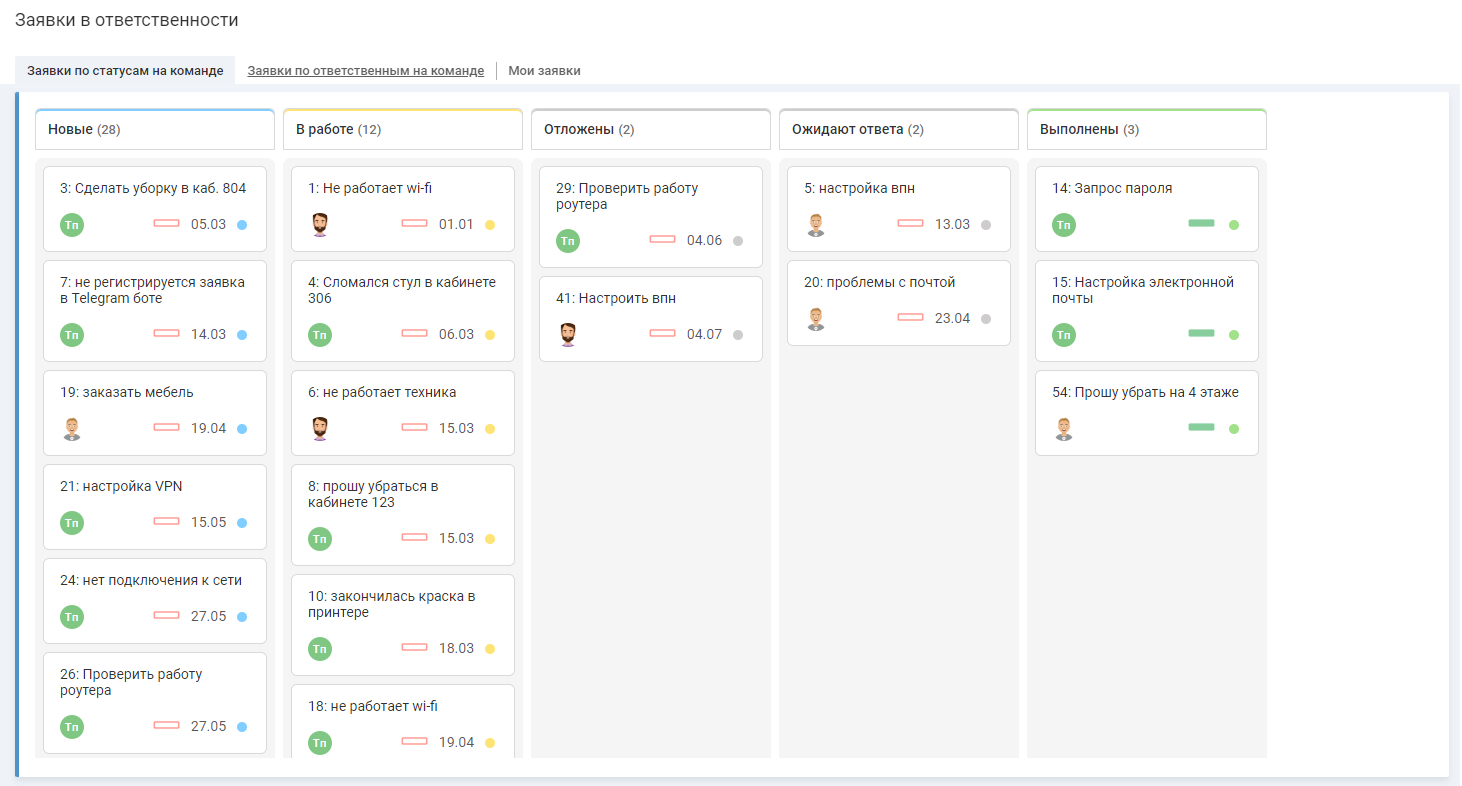Screen dimensions: 1462x786
Task: Open the Мои заявки tab
Action: [x=544, y=71]
